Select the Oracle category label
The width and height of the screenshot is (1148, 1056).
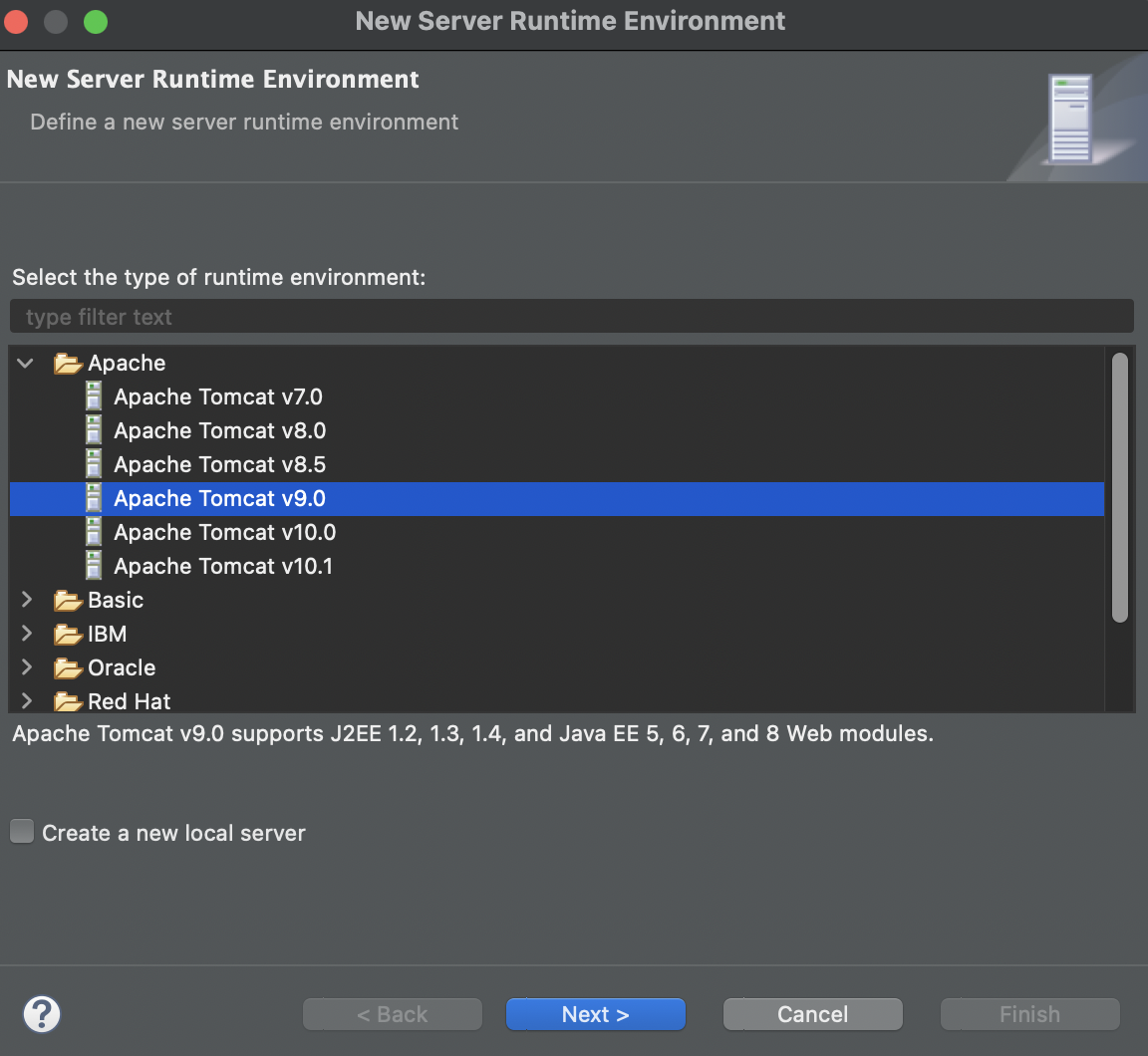[122, 667]
